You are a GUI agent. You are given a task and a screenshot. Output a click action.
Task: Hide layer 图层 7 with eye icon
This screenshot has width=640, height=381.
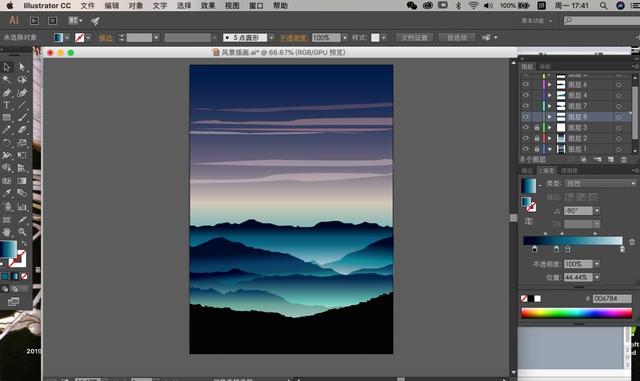pos(525,106)
